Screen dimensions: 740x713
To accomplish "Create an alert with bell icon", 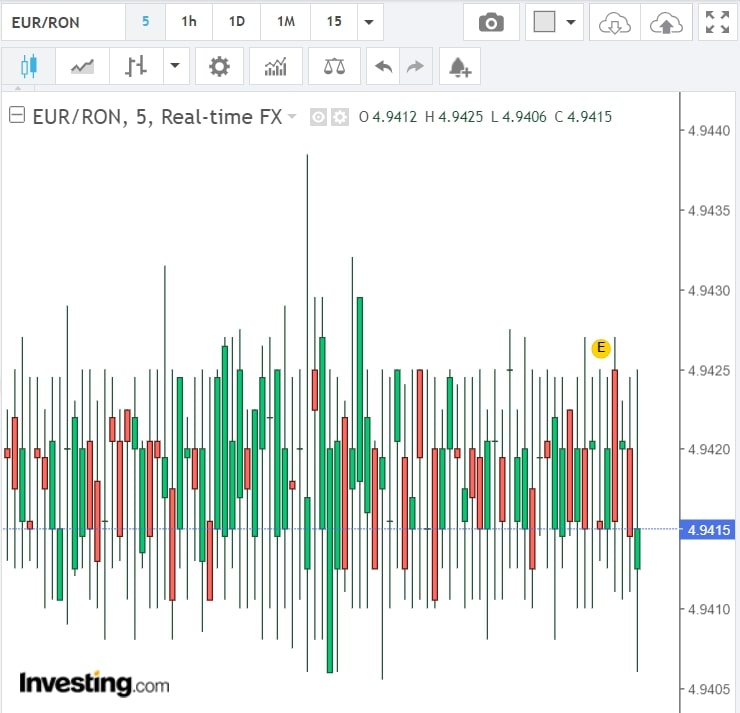I will pos(460,67).
